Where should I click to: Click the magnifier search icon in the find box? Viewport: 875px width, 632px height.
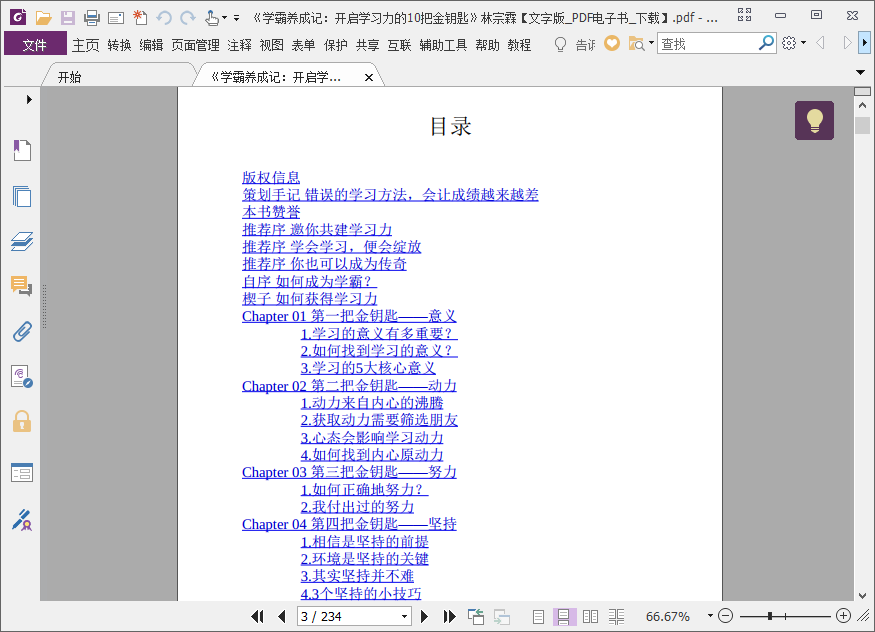tap(766, 42)
